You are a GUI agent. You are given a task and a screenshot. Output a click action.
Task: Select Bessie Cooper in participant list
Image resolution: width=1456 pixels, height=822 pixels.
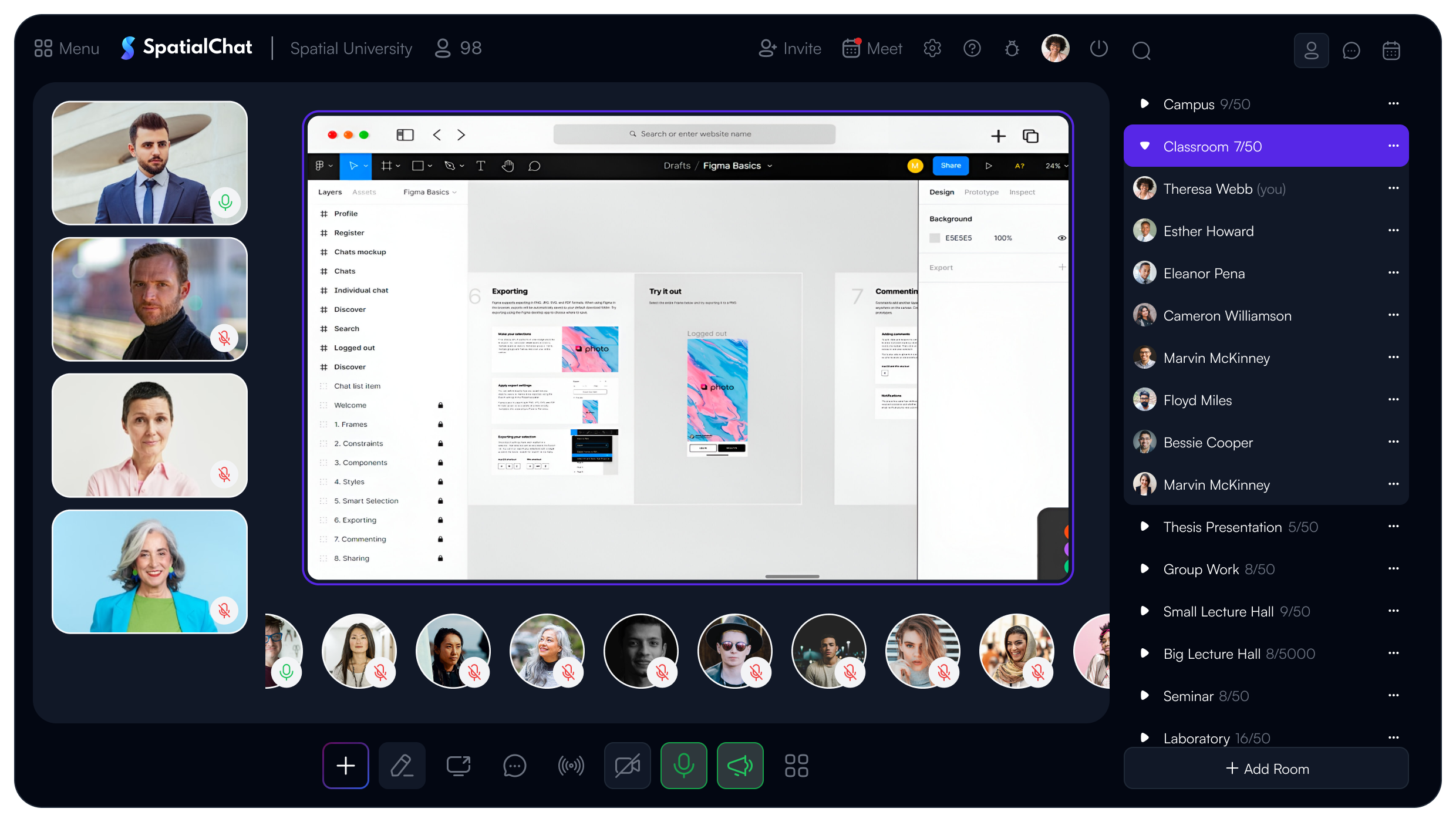[1266, 442]
